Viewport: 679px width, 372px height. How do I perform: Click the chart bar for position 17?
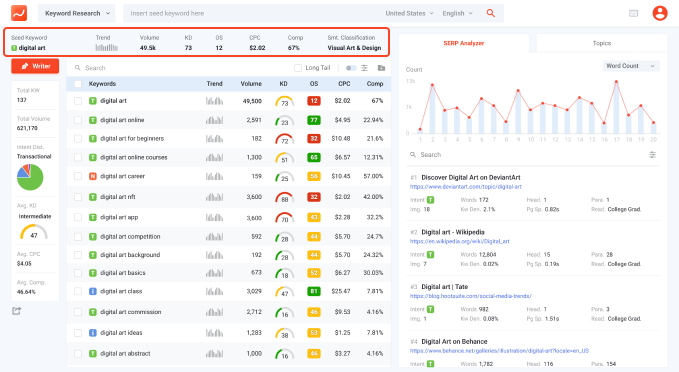click(x=616, y=107)
